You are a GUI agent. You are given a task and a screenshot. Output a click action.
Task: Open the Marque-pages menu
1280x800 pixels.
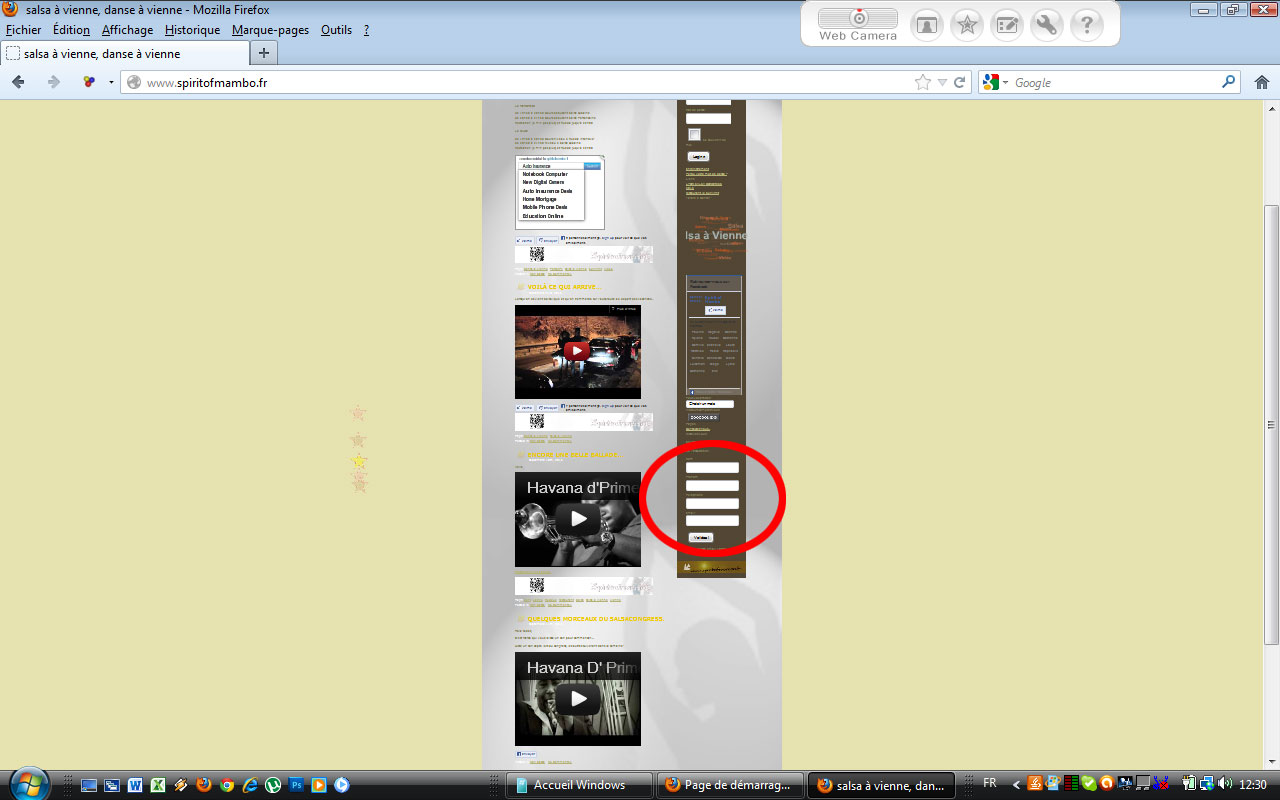pos(270,30)
